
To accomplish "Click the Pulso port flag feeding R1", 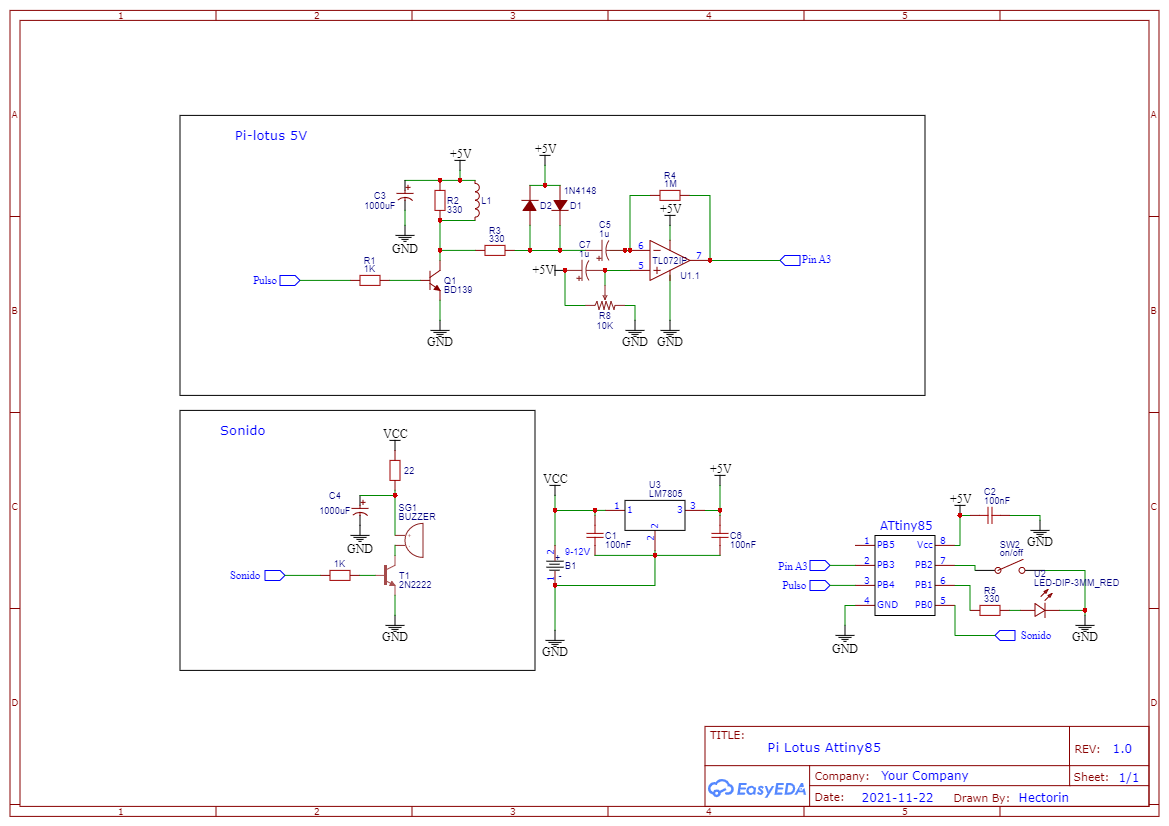I will pyautogui.click(x=289, y=280).
